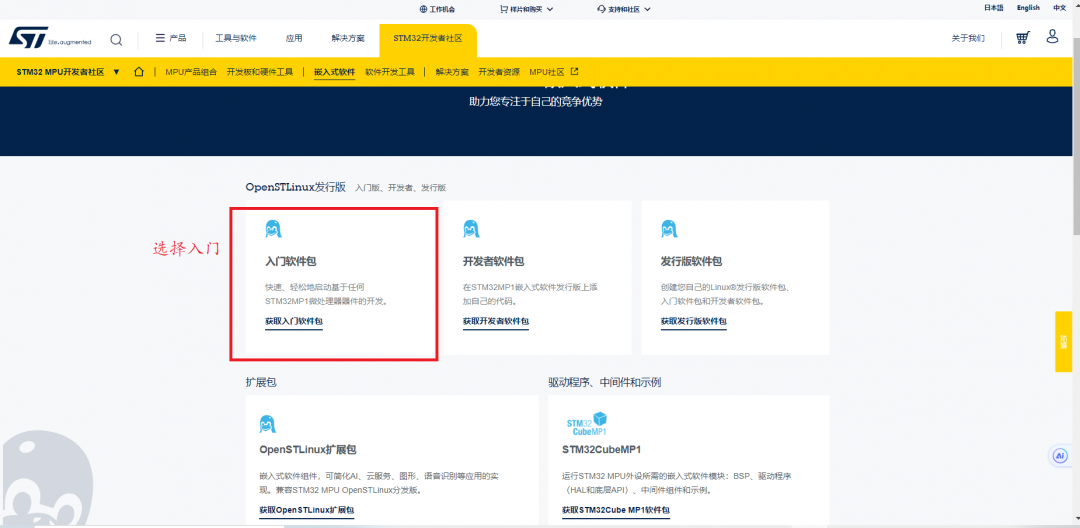This screenshot has width=1080, height=528.
Task: Click the globe icon beside 工作机会
Action: tap(424, 9)
